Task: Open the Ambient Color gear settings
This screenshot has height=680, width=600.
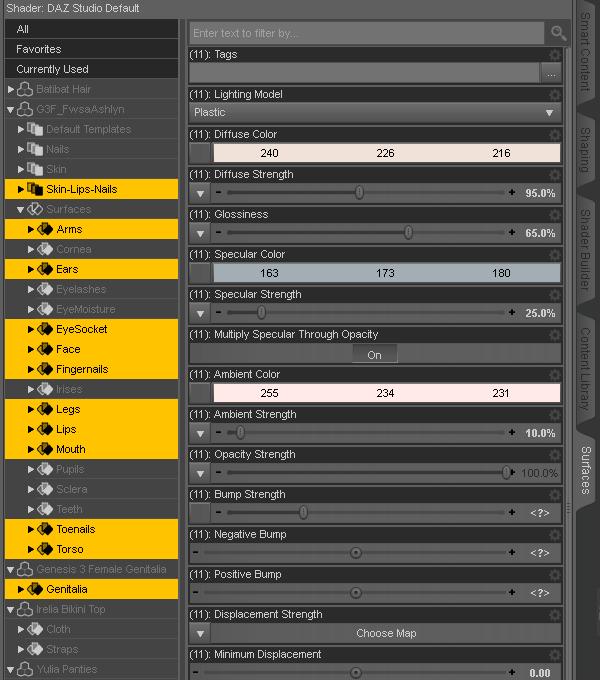Action: click(554, 375)
